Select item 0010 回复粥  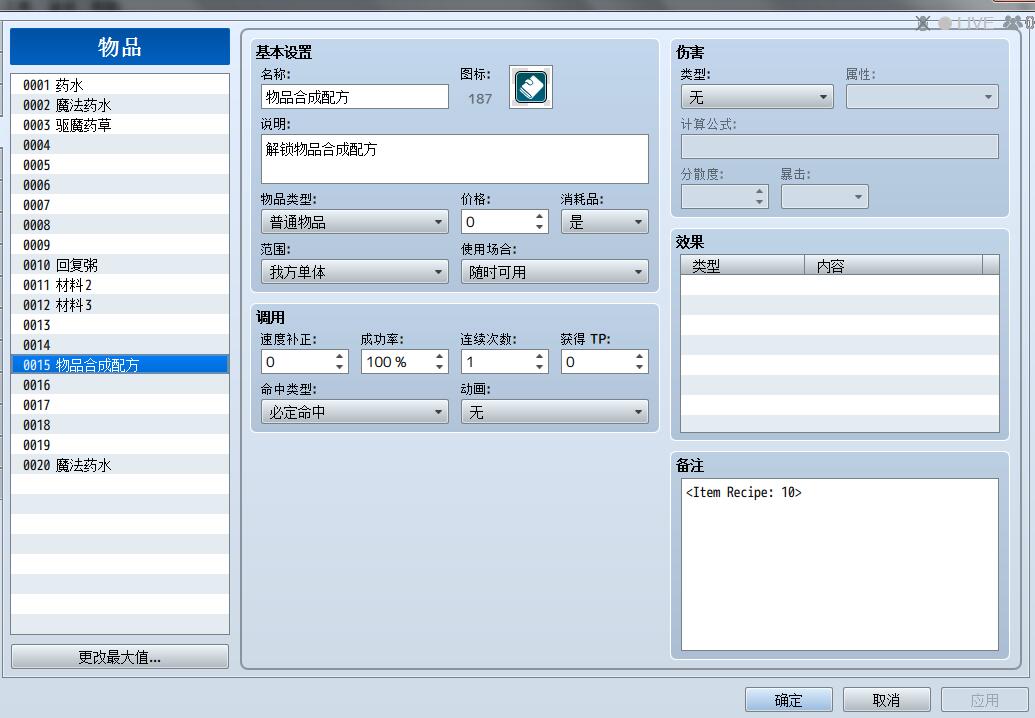(x=120, y=265)
